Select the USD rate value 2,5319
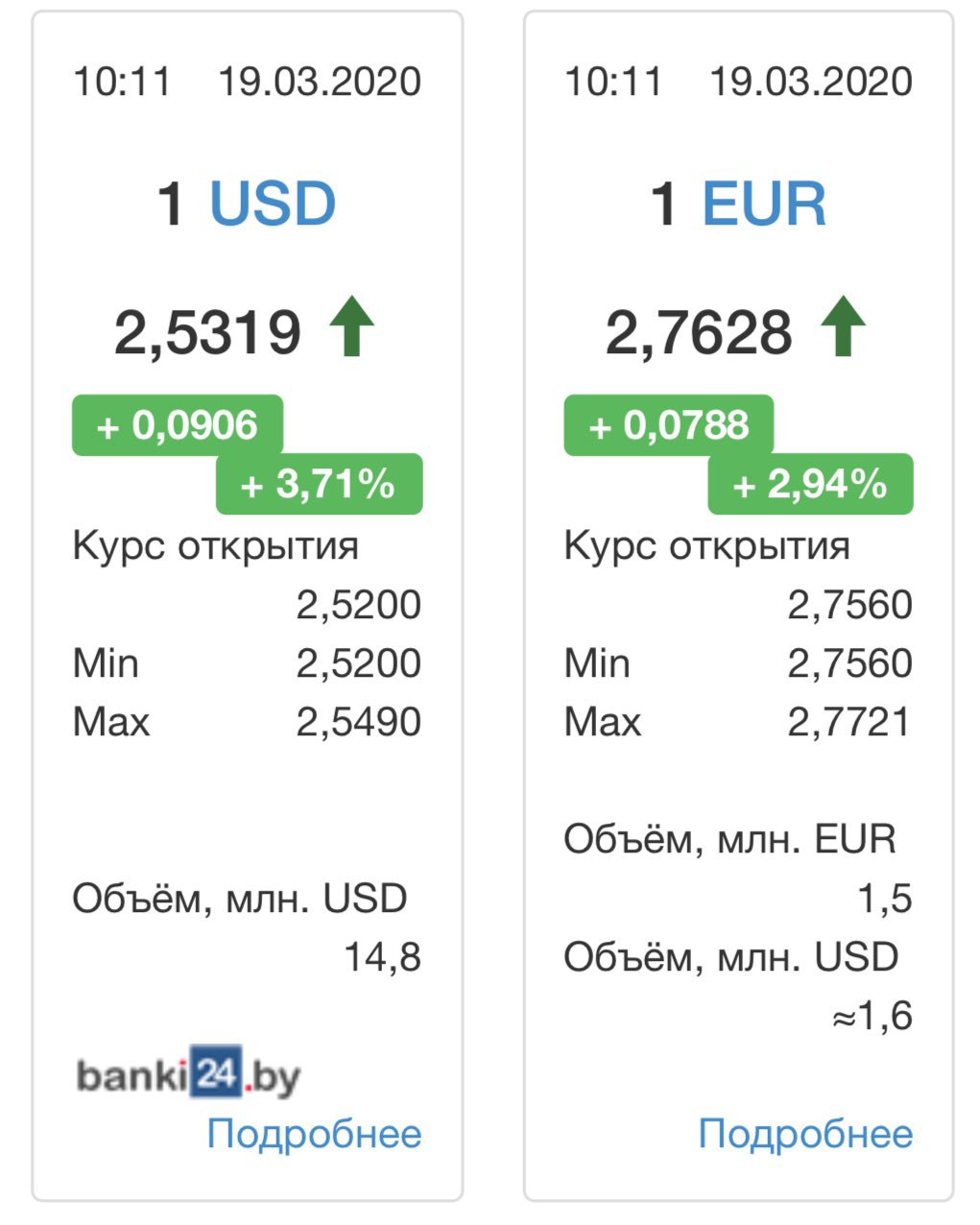 (208, 332)
